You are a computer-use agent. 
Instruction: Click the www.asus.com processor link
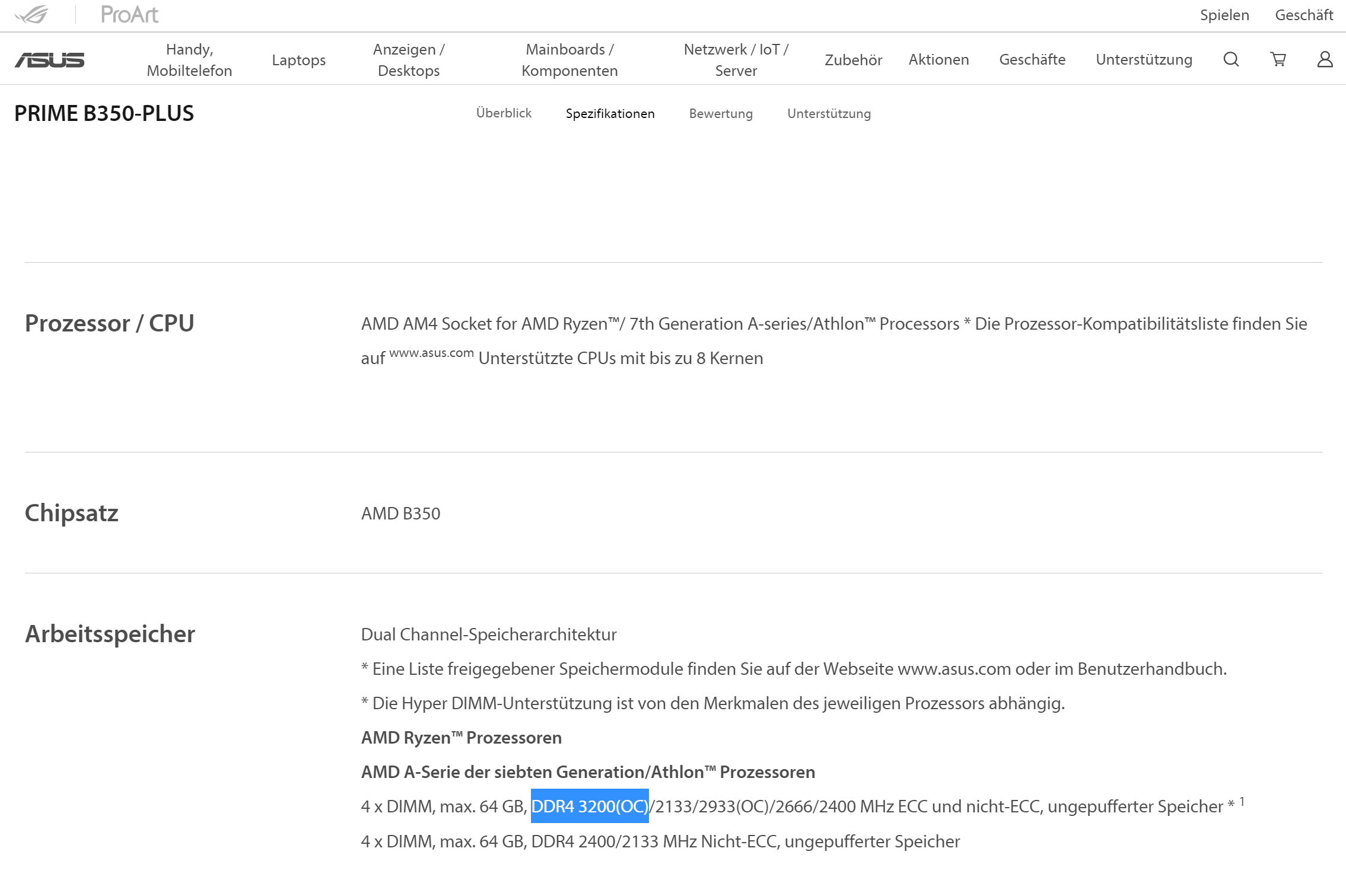pos(431,353)
